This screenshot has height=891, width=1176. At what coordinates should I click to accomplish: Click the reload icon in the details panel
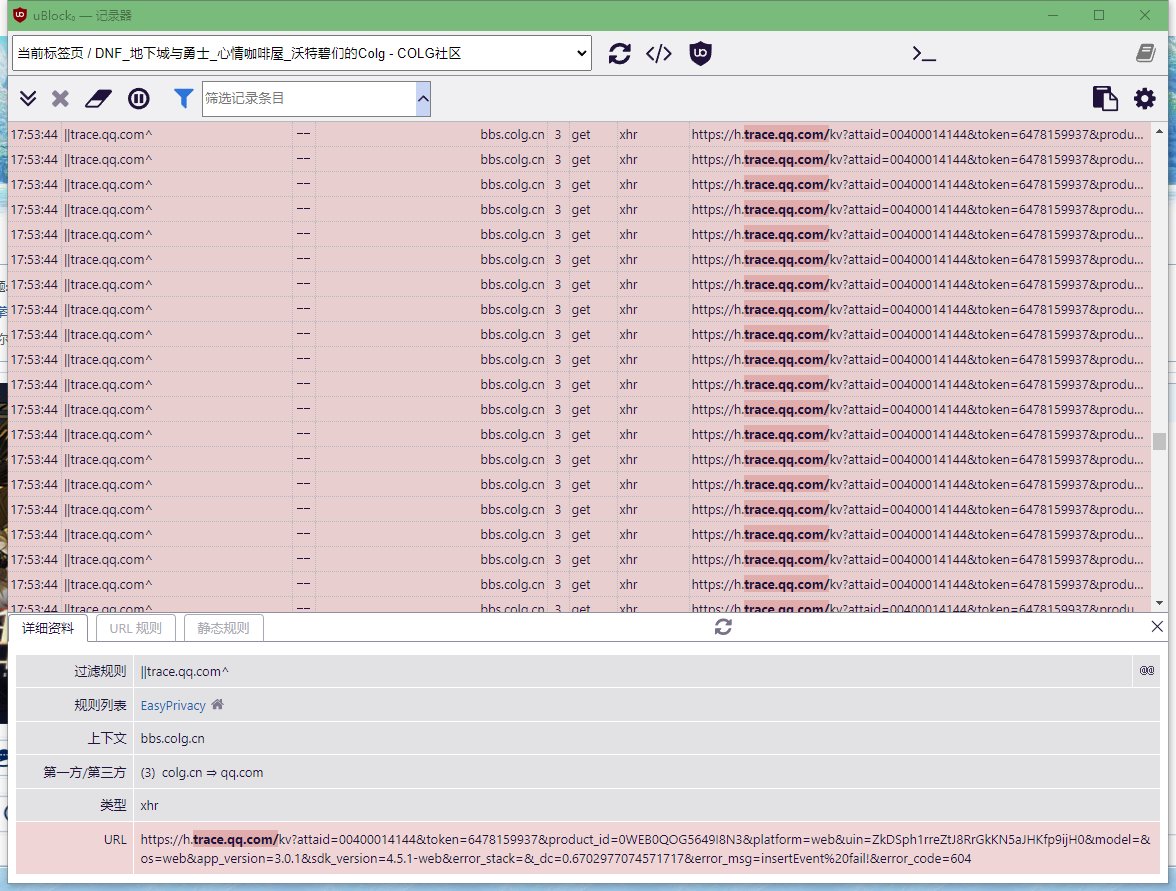(x=723, y=627)
